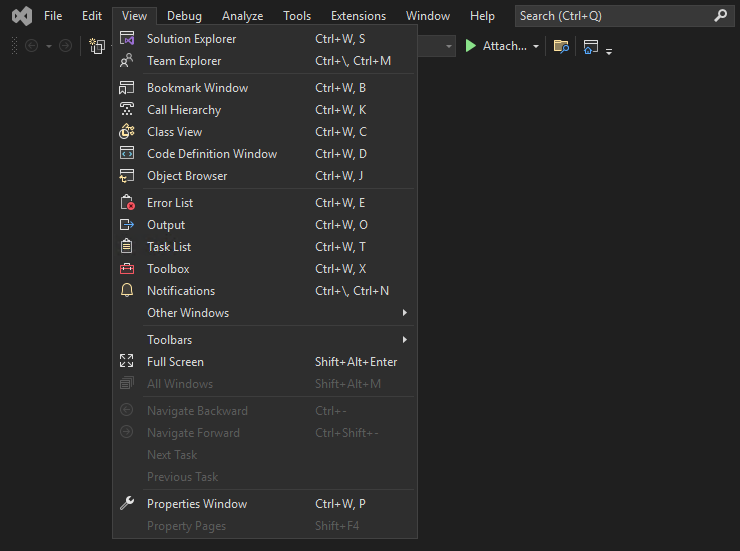The width and height of the screenshot is (740, 551).
Task: Select Solution Explorer menu entry
Action: pos(265,39)
